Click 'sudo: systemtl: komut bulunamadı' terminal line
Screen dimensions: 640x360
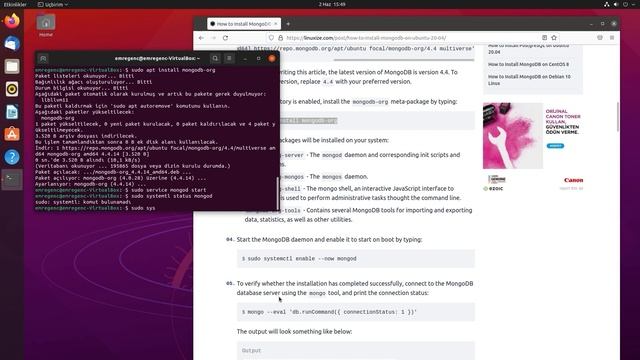[83, 202]
